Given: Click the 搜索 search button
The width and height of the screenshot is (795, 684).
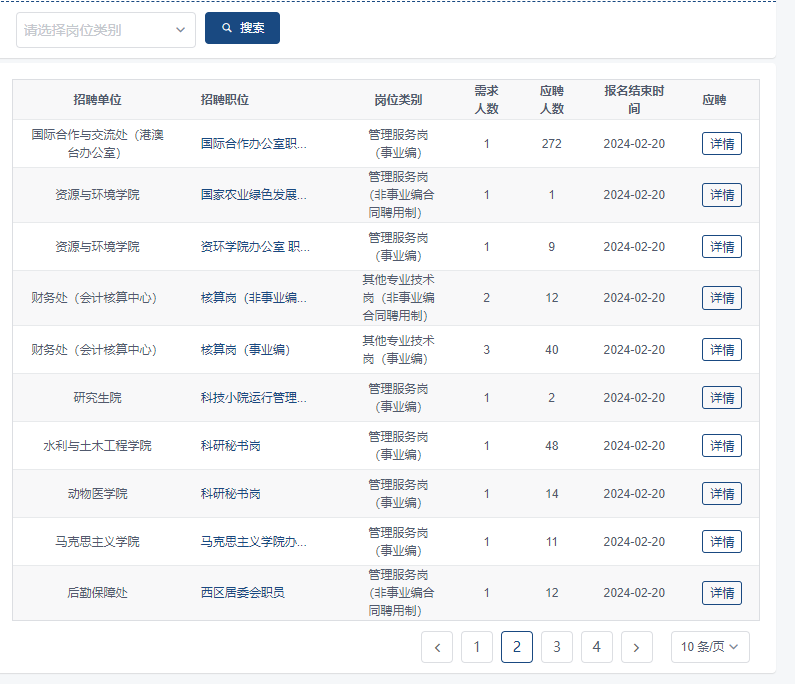Looking at the screenshot, I should coord(242,28).
